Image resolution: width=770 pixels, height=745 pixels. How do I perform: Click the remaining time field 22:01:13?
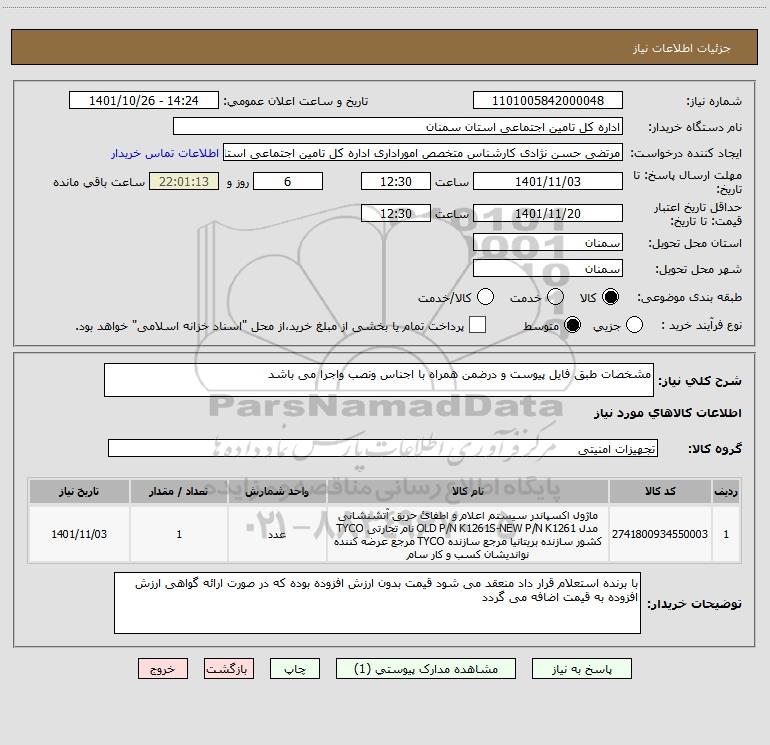[184, 181]
